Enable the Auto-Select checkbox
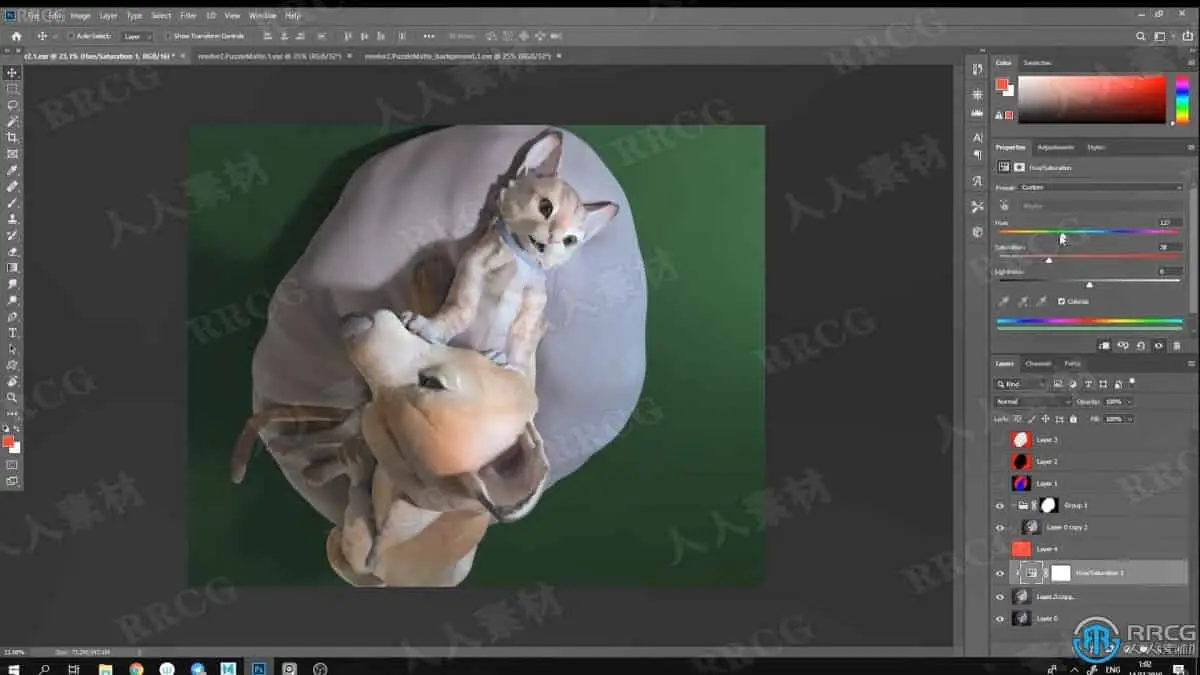 click(70, 36)
